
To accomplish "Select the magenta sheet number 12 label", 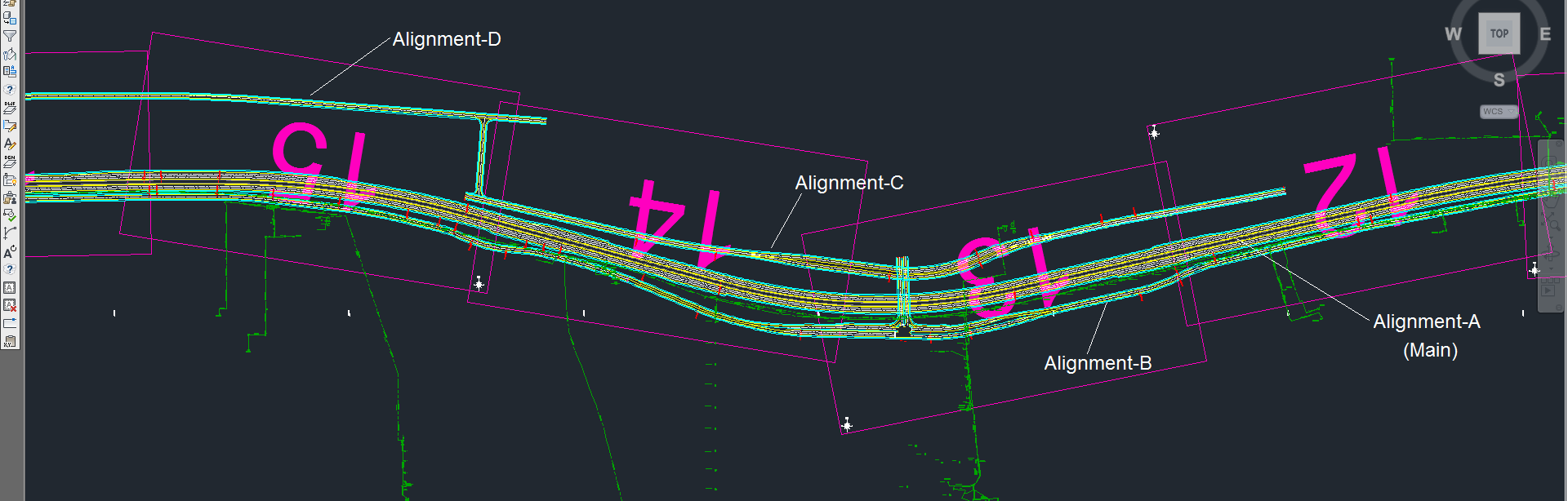I will (1361, 191).
